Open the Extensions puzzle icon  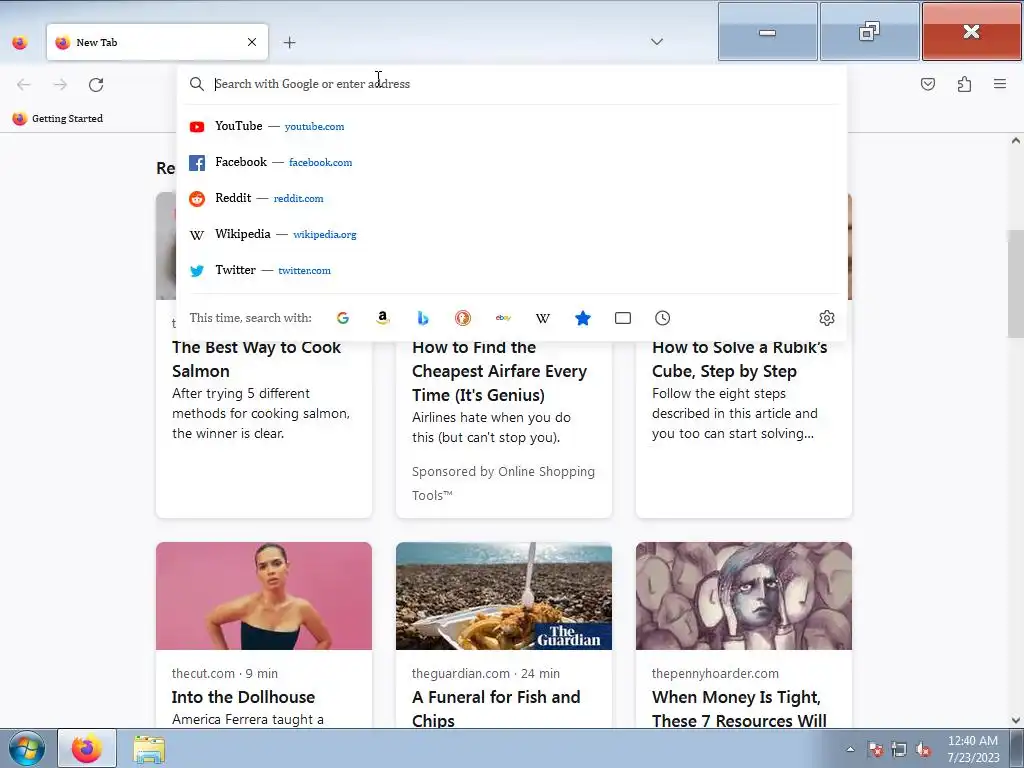tap(965, 84)
